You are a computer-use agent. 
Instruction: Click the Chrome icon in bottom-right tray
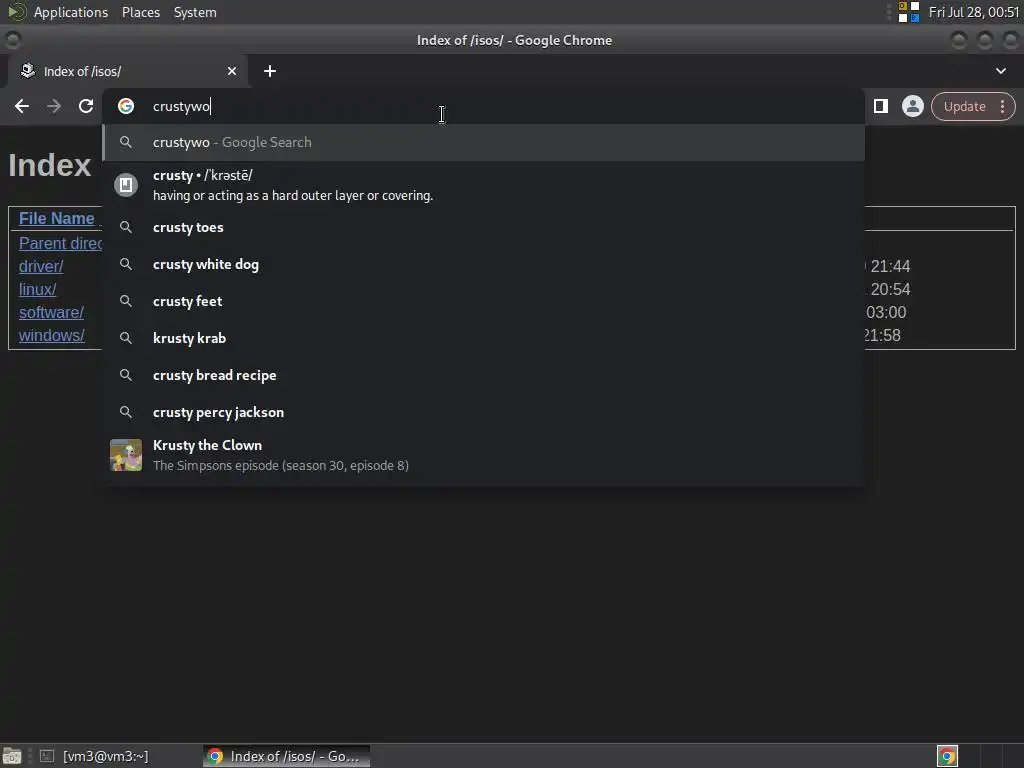(x=947, y=756)
